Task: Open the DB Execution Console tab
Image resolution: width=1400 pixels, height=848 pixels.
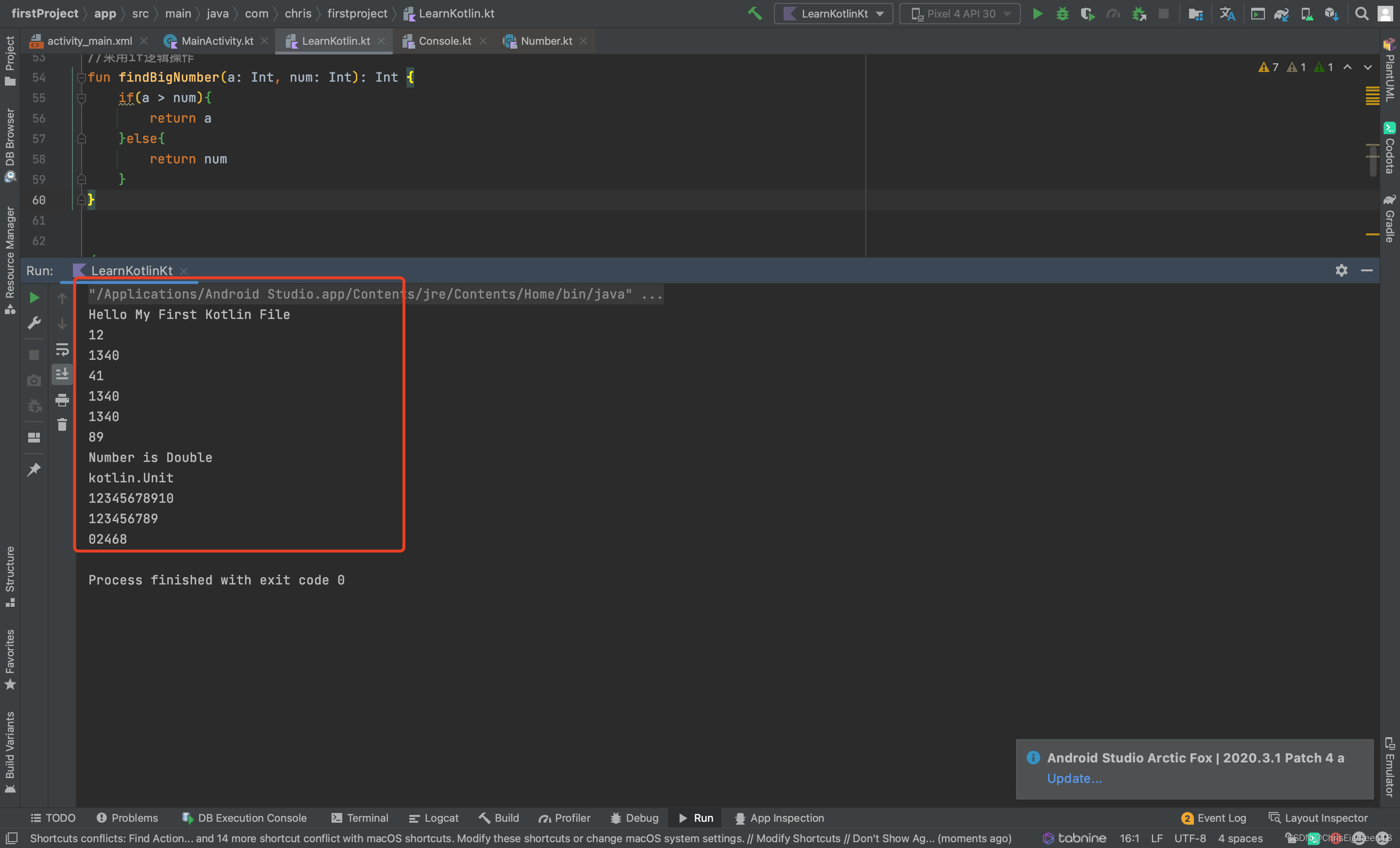Action: point(245,817)
